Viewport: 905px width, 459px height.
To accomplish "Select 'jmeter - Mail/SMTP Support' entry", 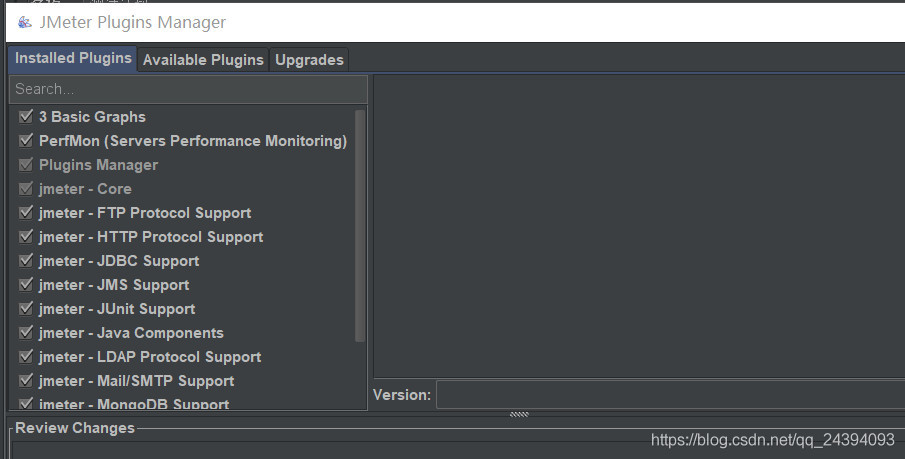I will tap(136, 381).
